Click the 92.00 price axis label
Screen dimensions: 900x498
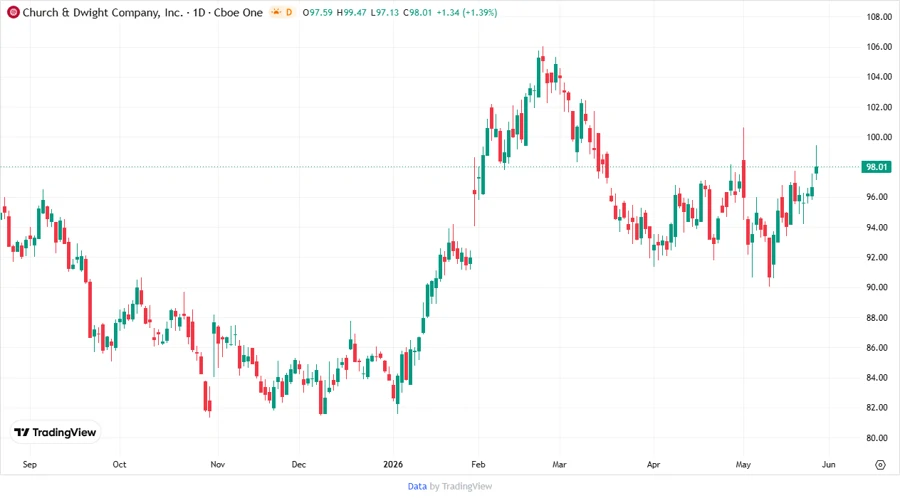click(879, 257)
